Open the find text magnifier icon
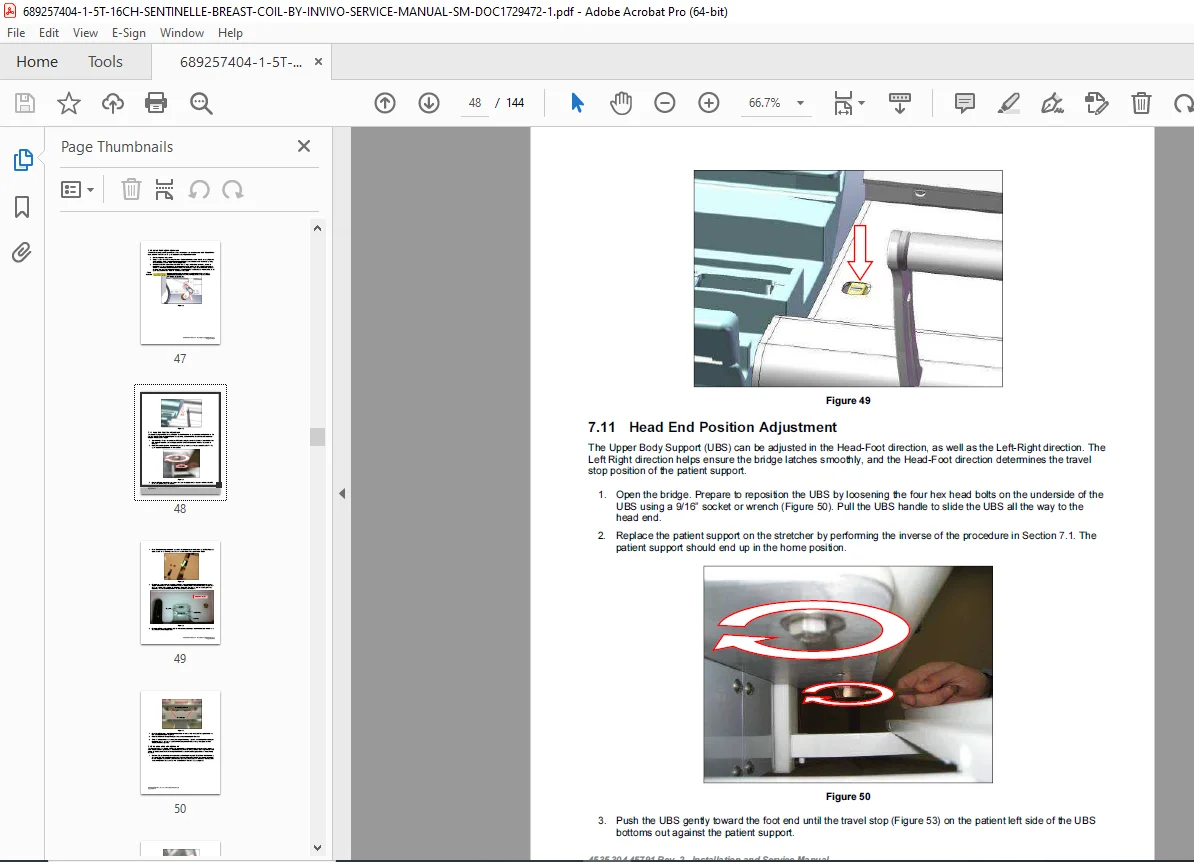The width and height of the screenshot is (1194, 862). point(201,103)
